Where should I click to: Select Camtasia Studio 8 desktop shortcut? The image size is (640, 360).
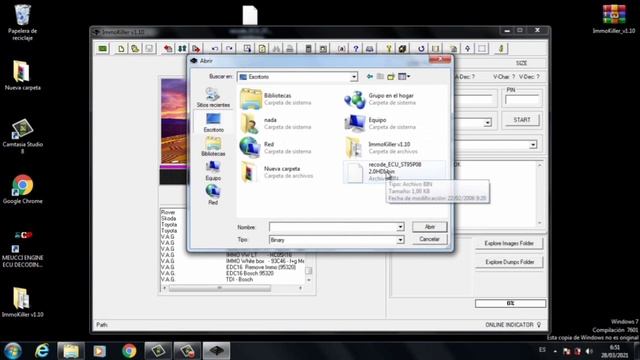point(22,136)
